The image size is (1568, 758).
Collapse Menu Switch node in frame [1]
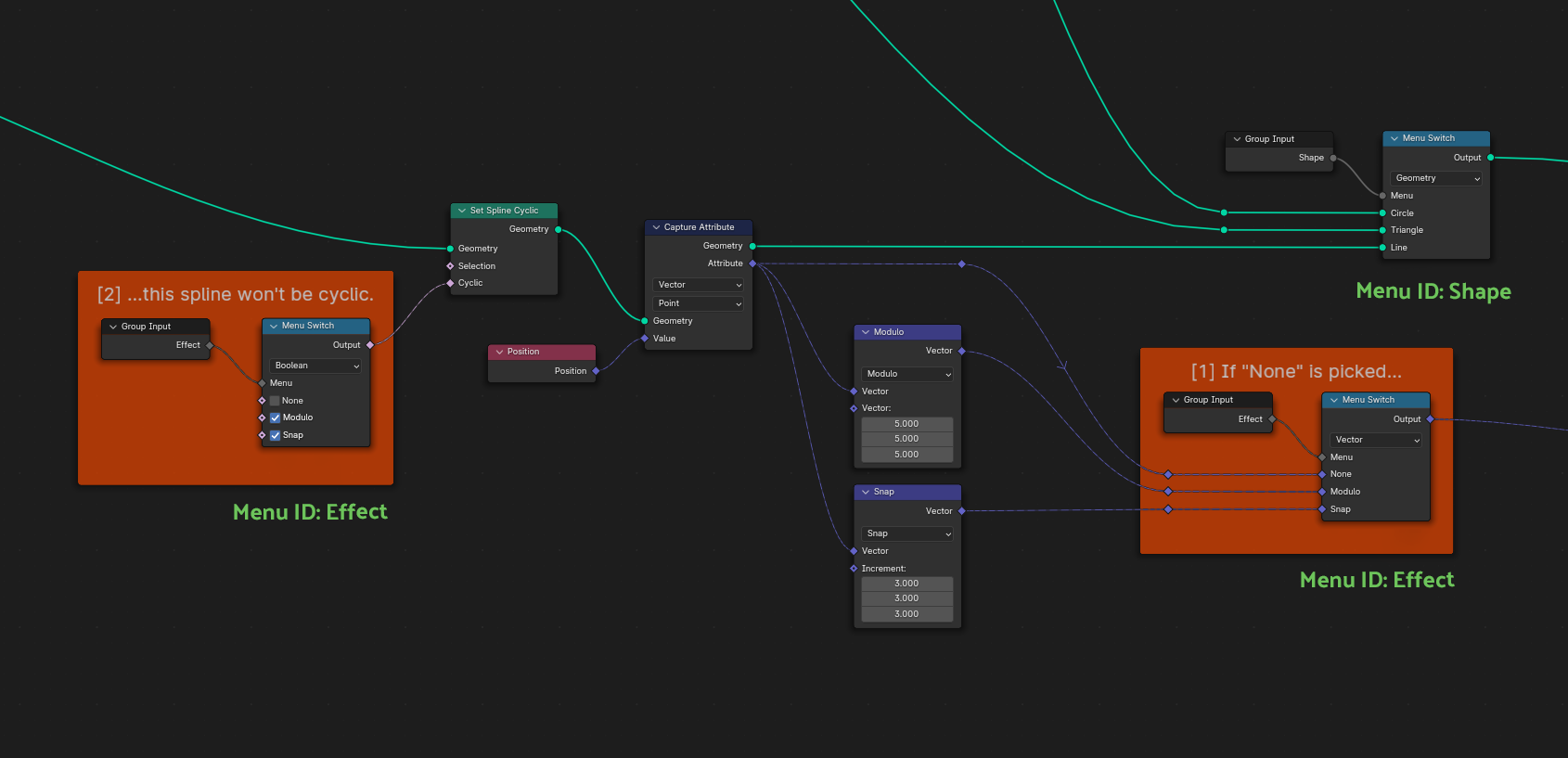coord(1334,400)
